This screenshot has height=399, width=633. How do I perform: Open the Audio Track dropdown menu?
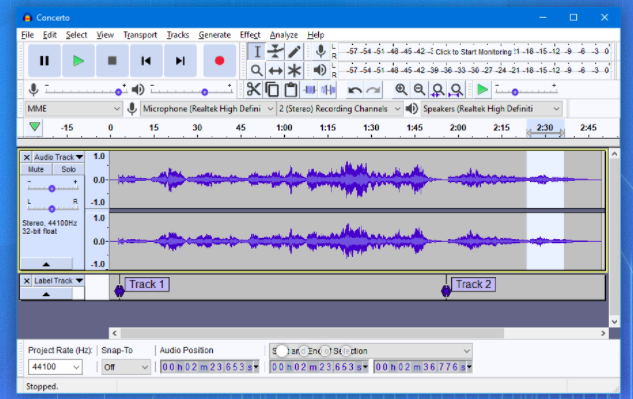(x=58, y=157)
